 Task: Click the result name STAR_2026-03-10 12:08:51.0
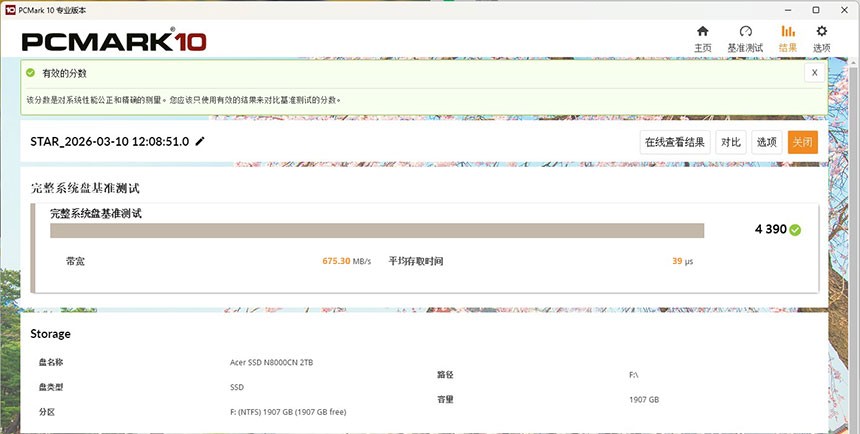[x=110, y=142]
